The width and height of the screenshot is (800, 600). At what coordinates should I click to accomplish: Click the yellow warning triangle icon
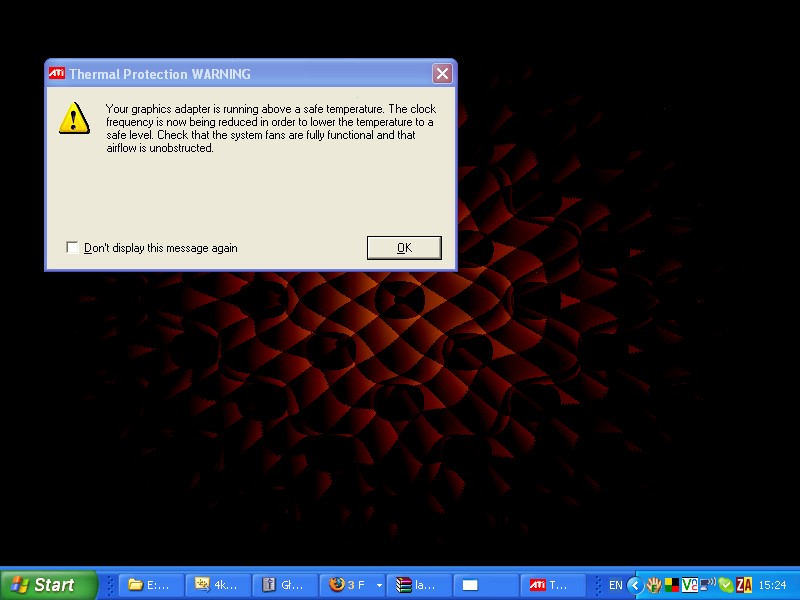(x=74, y=118)
